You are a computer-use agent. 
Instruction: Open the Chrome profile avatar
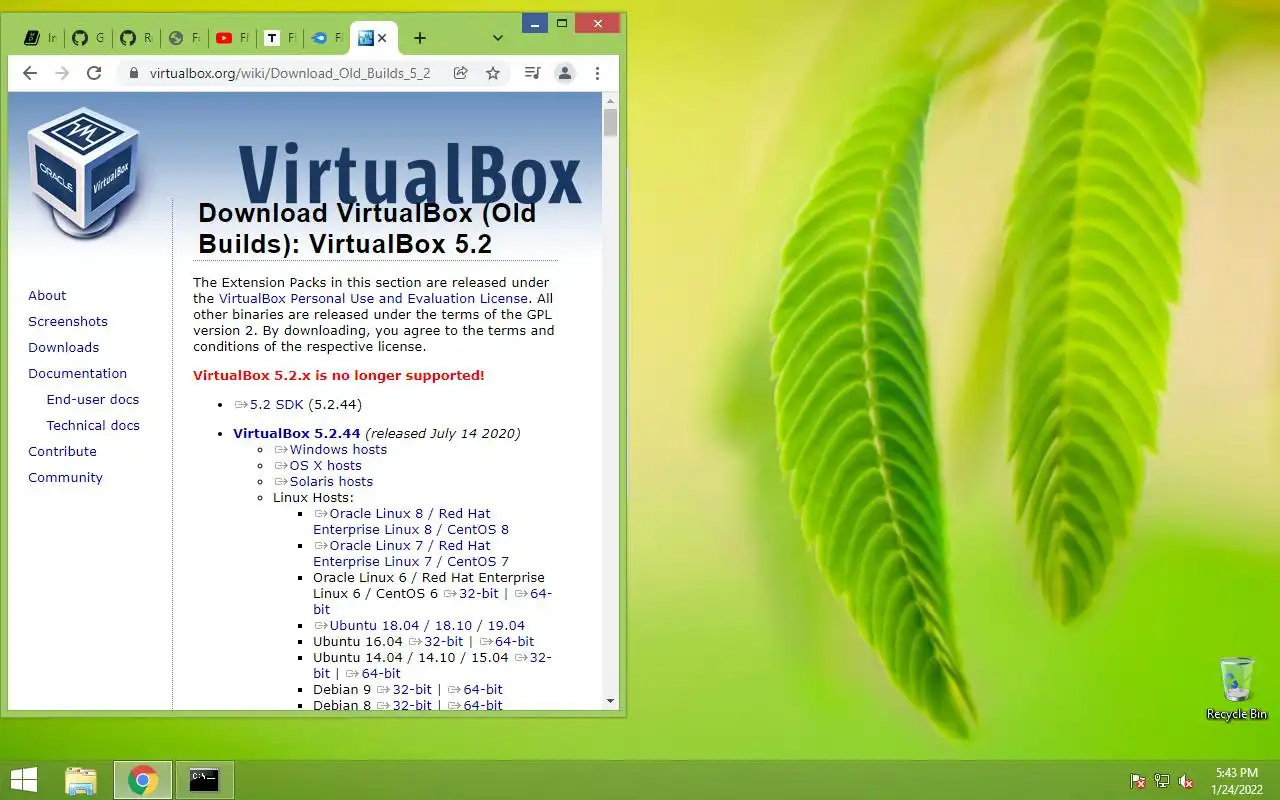565,73
